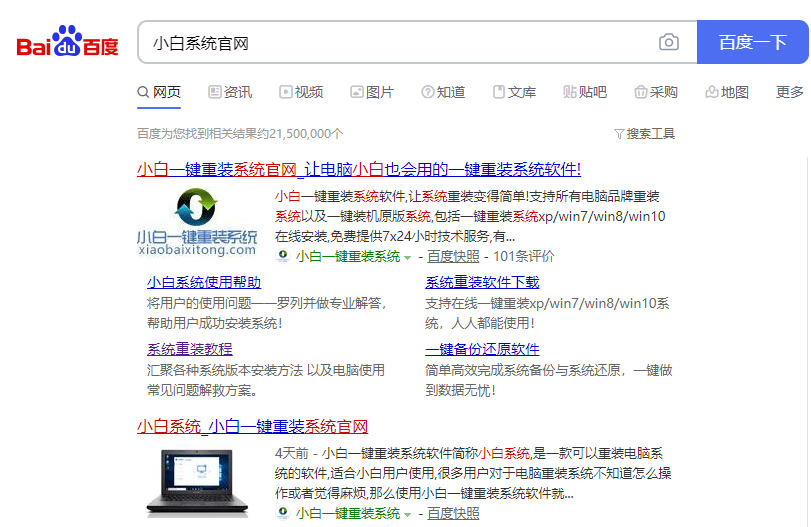
Task: Click the laptop thumbnail image
Action: pyautogui.click(x=197, y=483)
